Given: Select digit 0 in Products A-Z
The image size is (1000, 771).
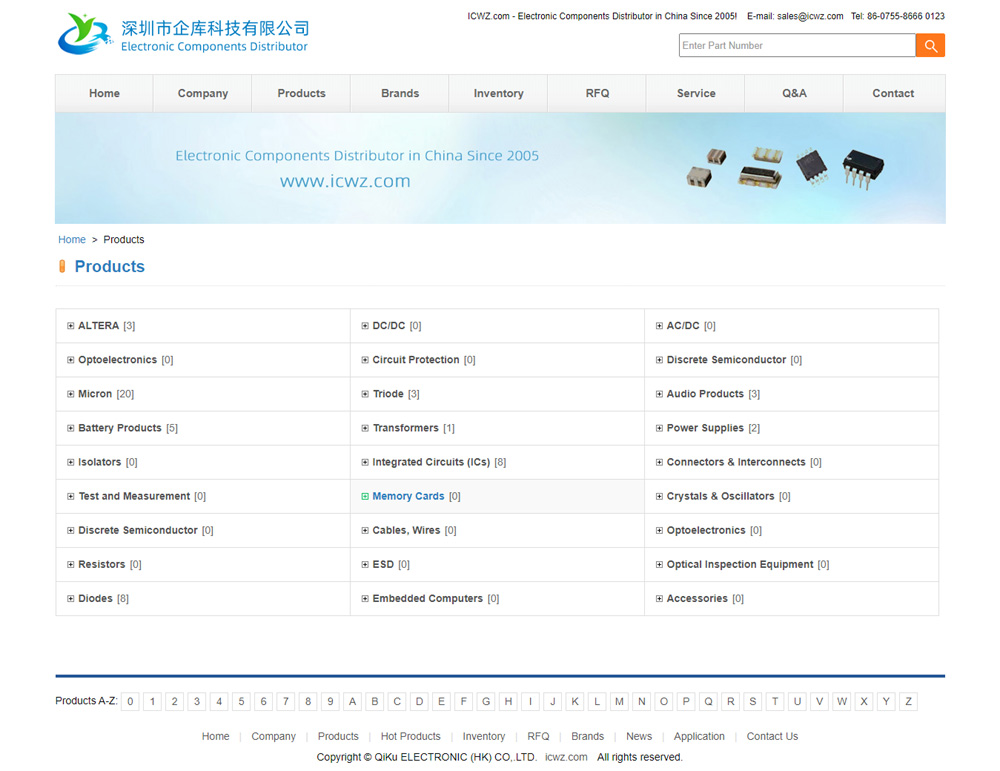Looking at the screenshot, I should click(x=130, y=701).
